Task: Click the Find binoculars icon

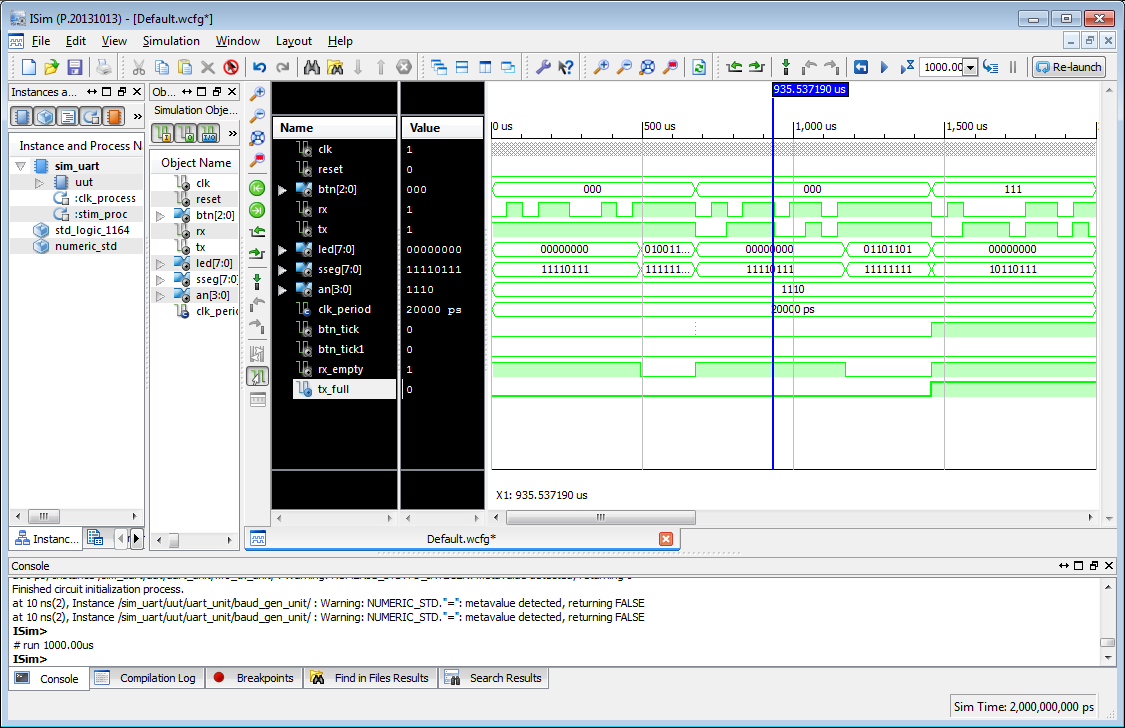Action: pyautogui.click(x=311, y=67)
